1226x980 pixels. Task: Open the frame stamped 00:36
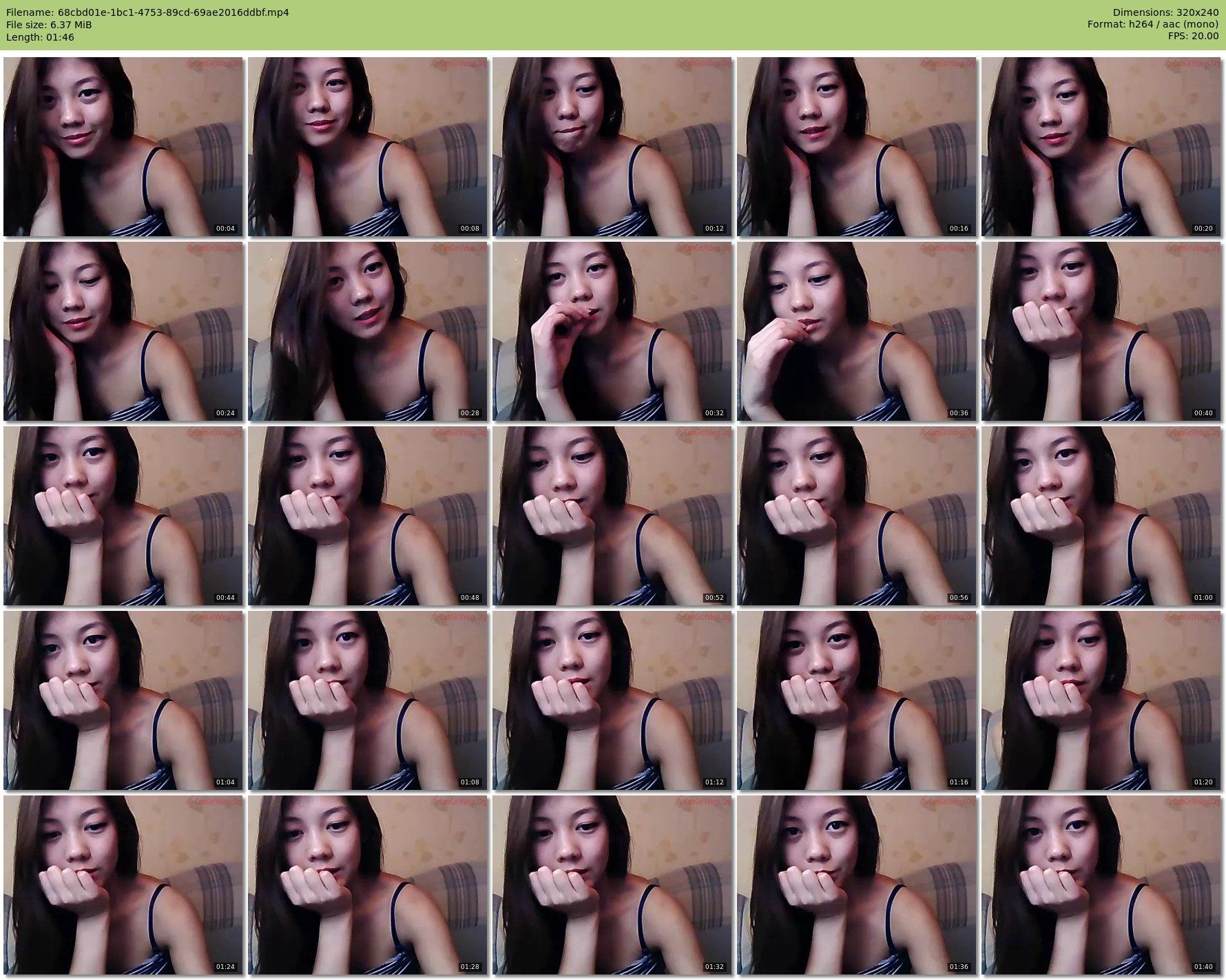(x=857, y=331)
